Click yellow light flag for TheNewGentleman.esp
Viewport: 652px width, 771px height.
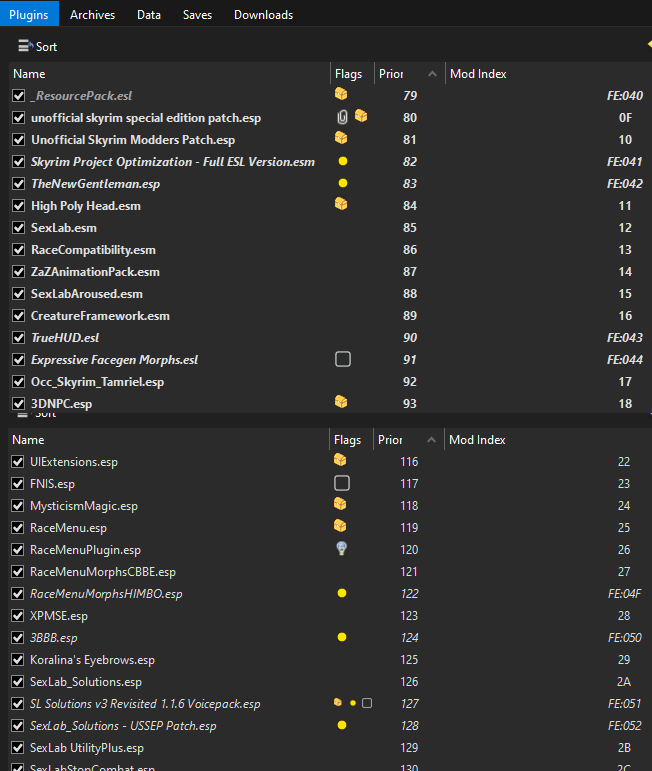[x=343, y=183]
